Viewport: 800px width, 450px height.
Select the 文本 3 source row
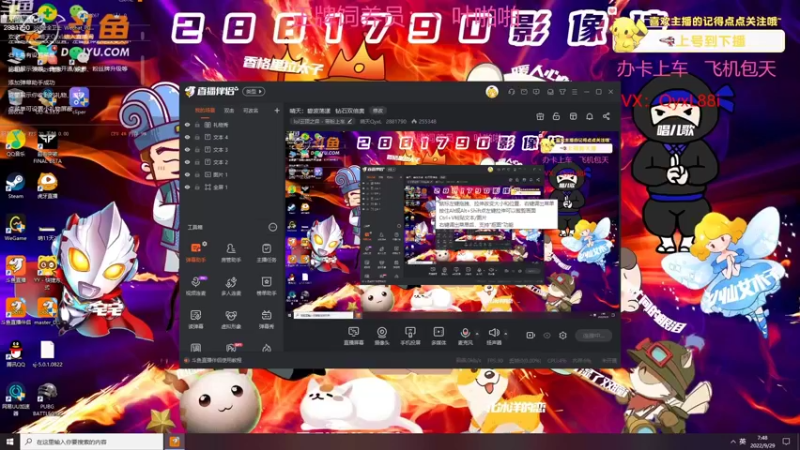(232, 149)
